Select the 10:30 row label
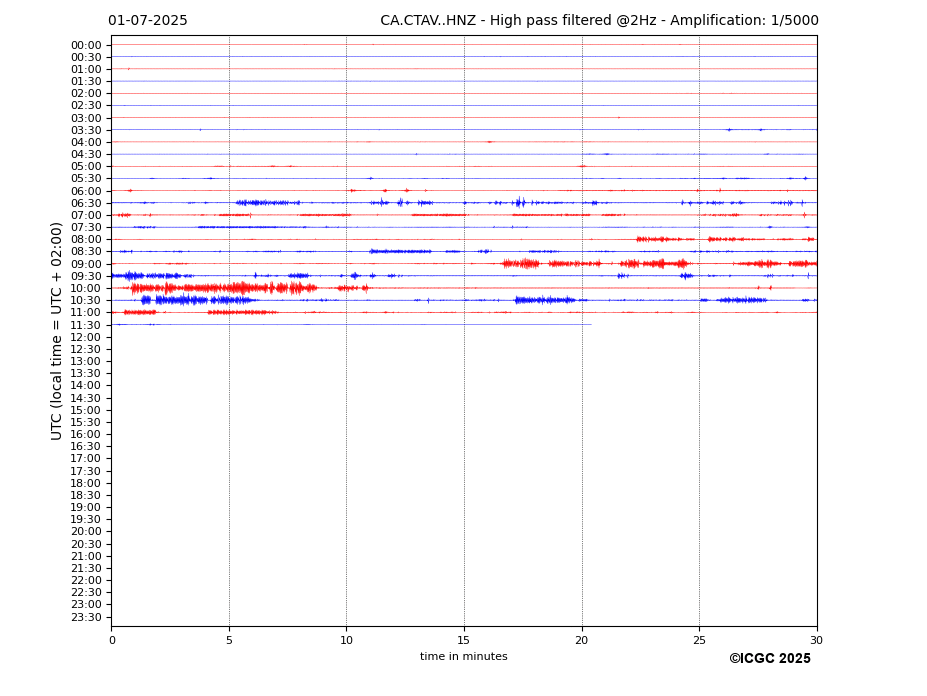This screenshot has height=696, width=927. click(86, 300)
